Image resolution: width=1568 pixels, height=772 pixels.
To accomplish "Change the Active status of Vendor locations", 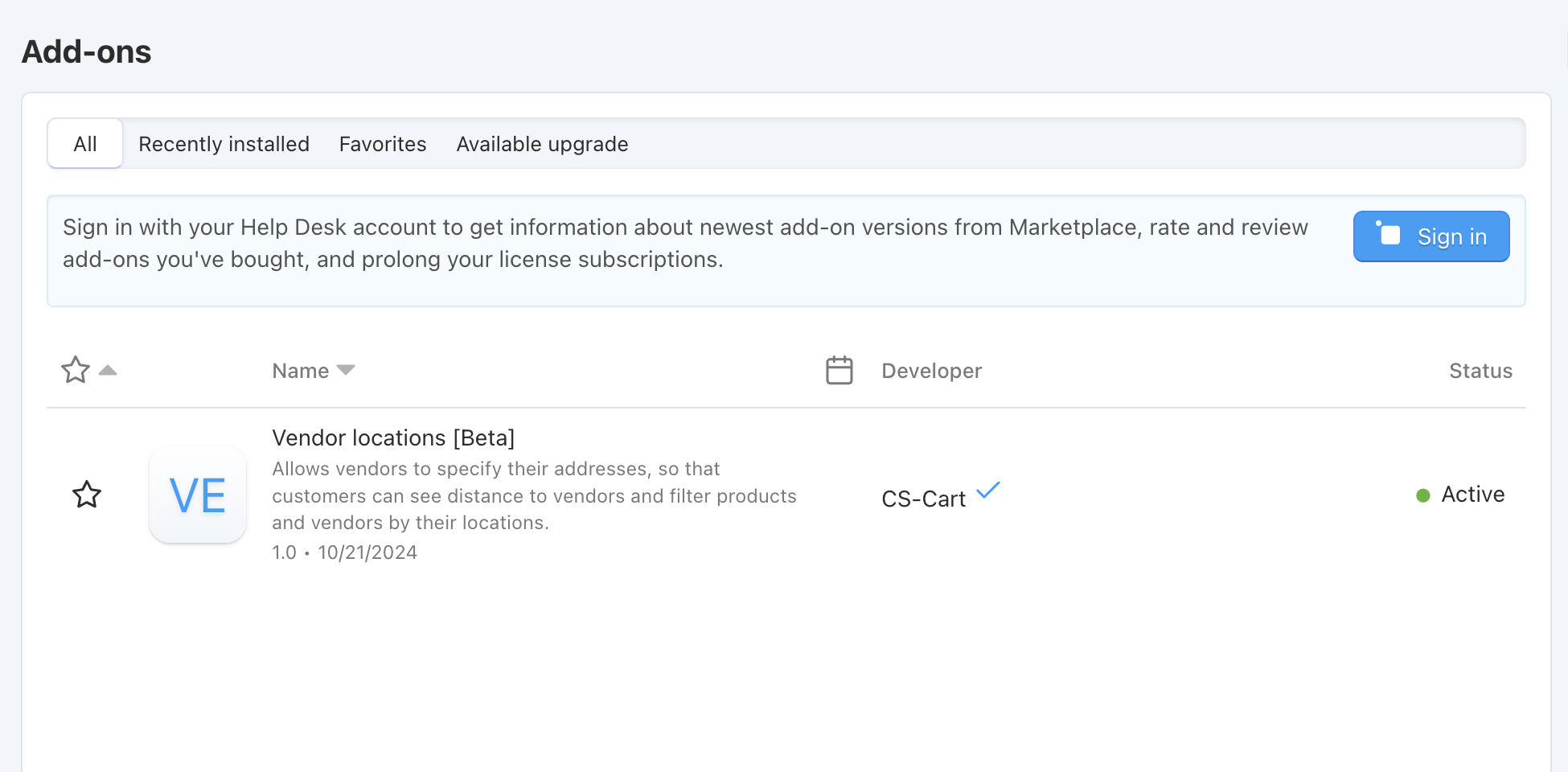I will (1460, 495).
